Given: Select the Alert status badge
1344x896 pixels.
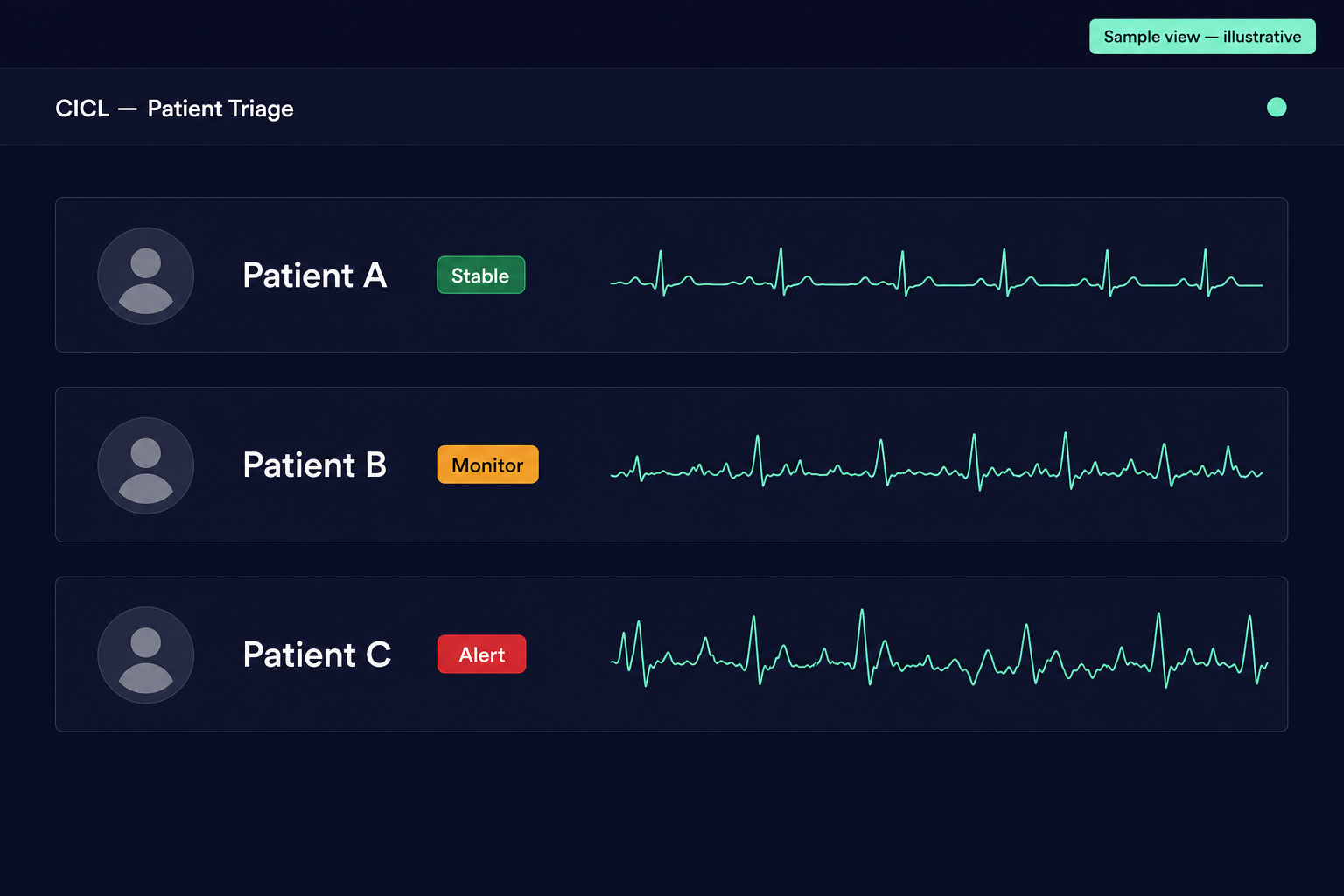Looking at the screenshot, I should 481,654.
